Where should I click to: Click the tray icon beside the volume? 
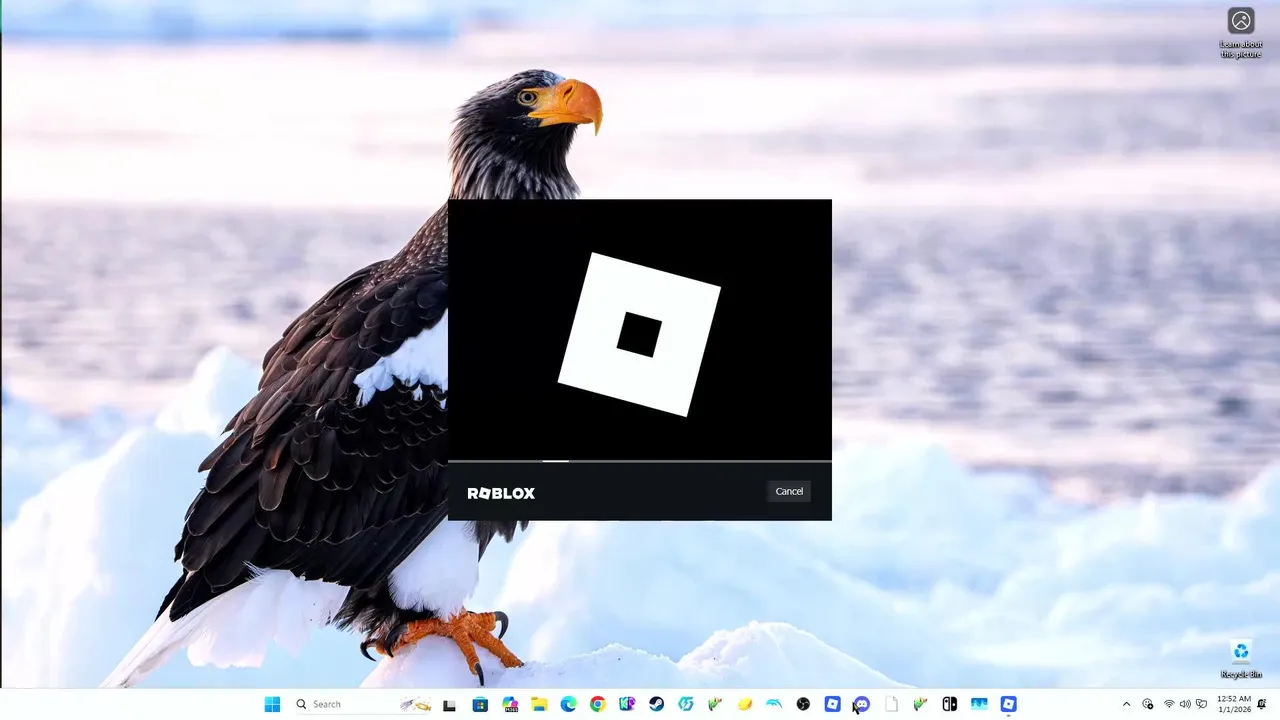(x=1202, y=704)
